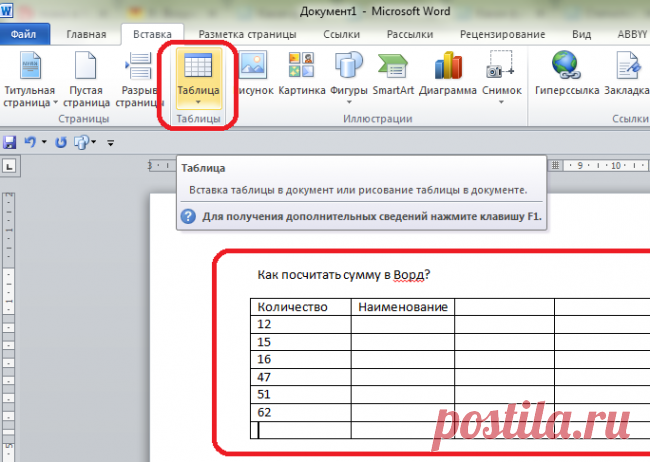Open the Рассылки tab
This screenshot has height=462, width=650.
(410, 34)
